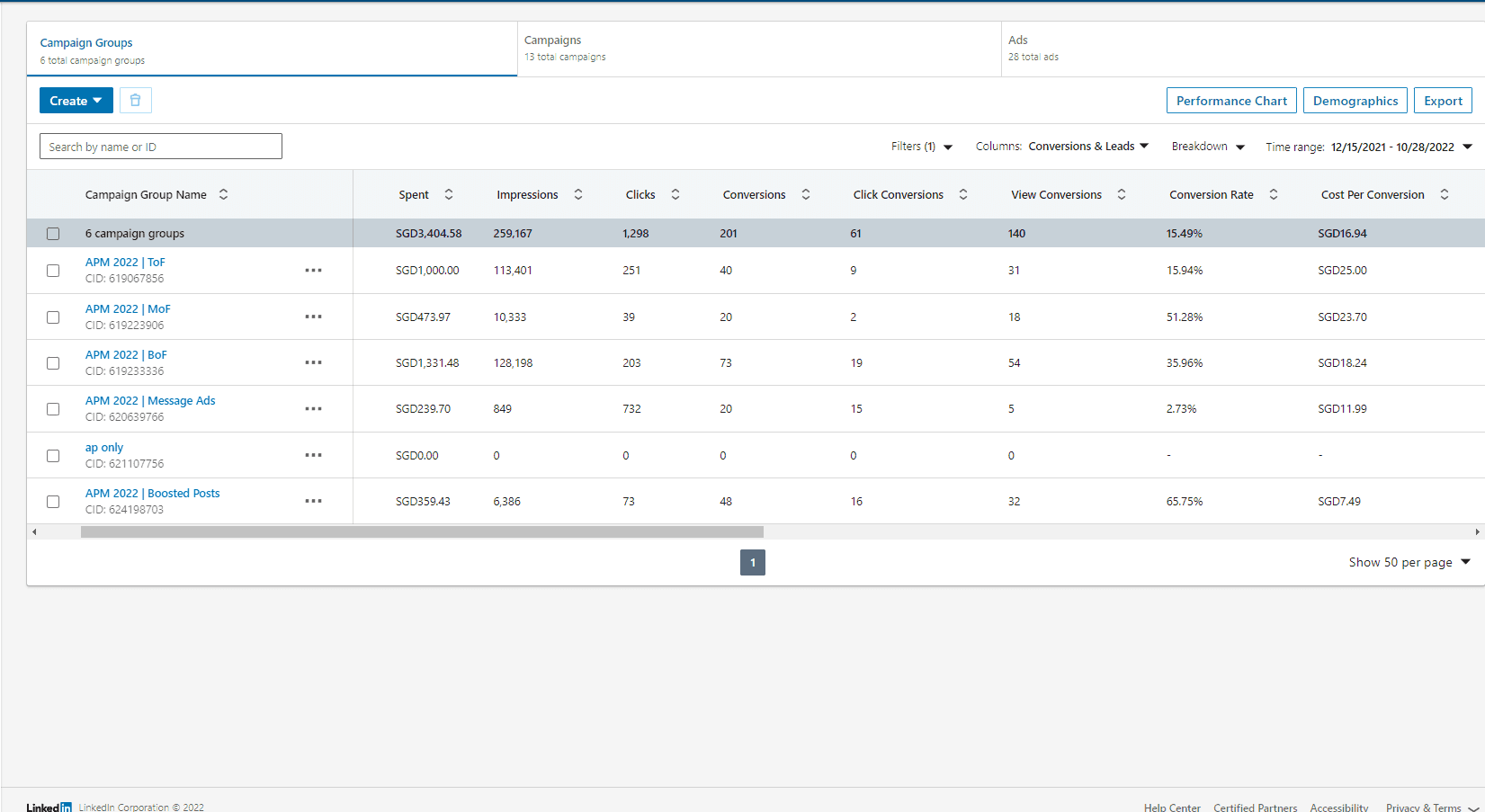Go to page 1
This screenshot has width=1485, height=812.
pyautogui.click(x=753, y=563)
